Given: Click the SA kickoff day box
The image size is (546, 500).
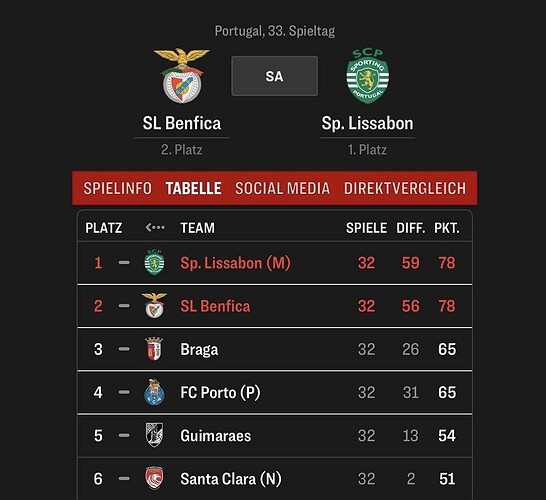Looking at the screenshot, I should [275, 76].
